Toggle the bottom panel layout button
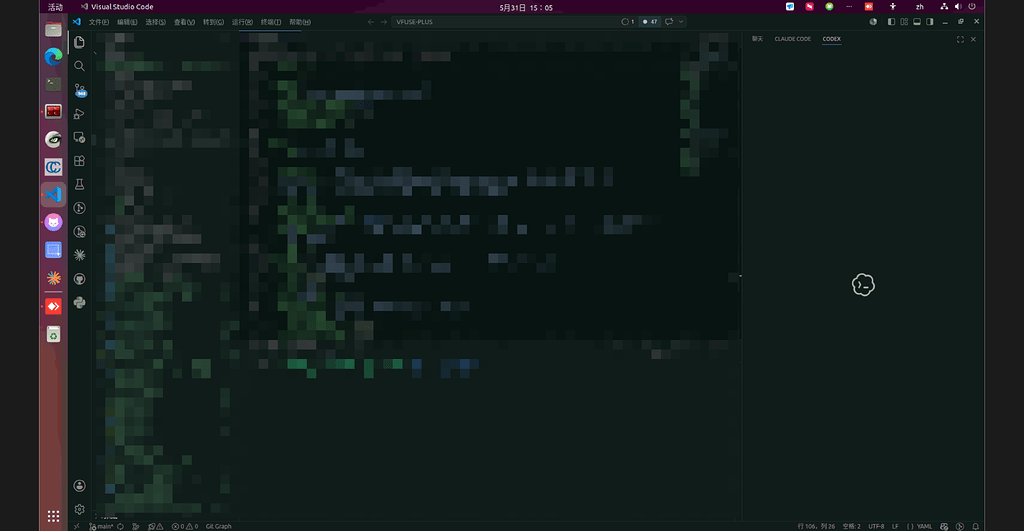Screen dimensions: 1024x531 click(917, 22)
